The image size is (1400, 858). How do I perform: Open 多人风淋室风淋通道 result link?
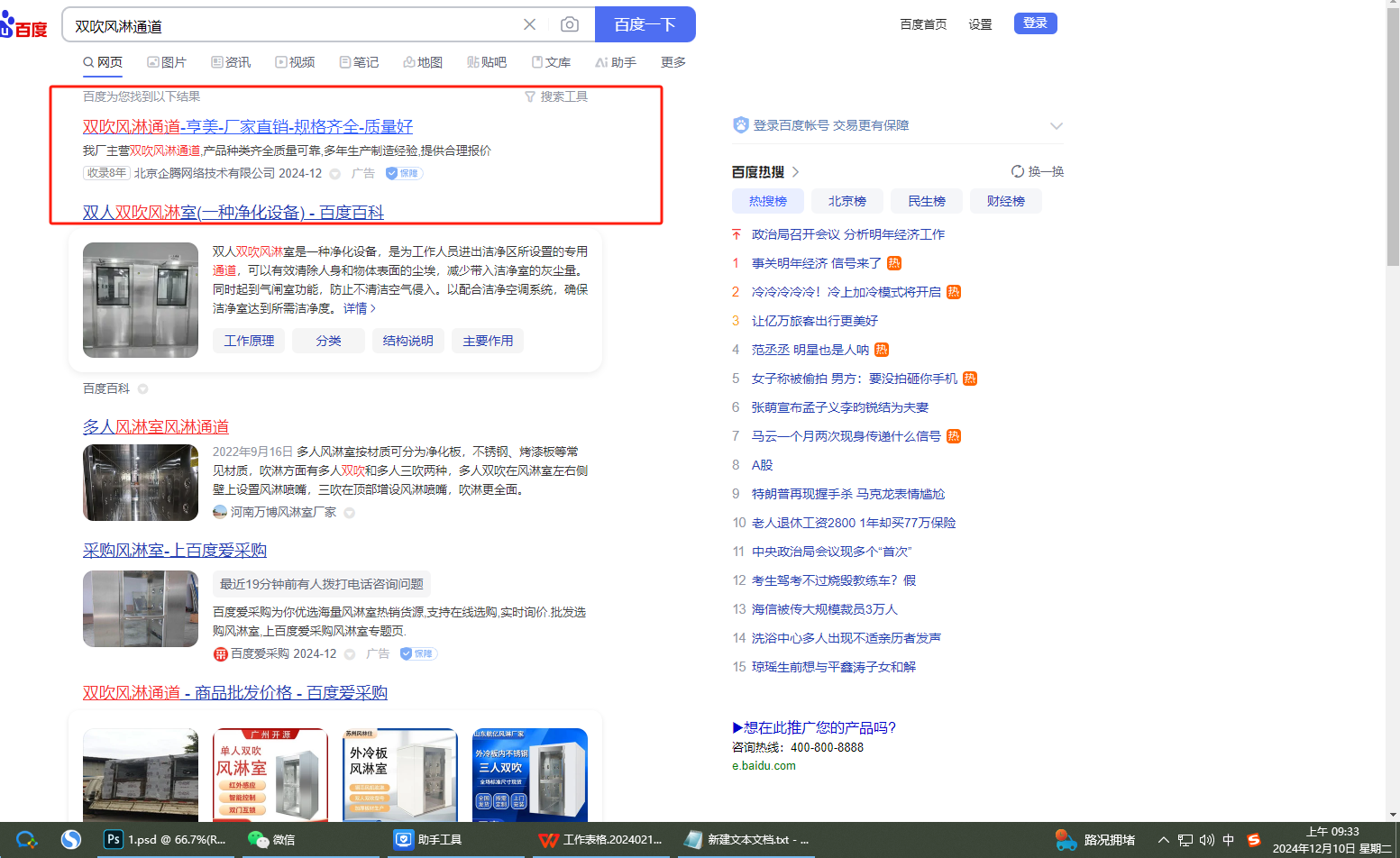click(x=156, y=426)
